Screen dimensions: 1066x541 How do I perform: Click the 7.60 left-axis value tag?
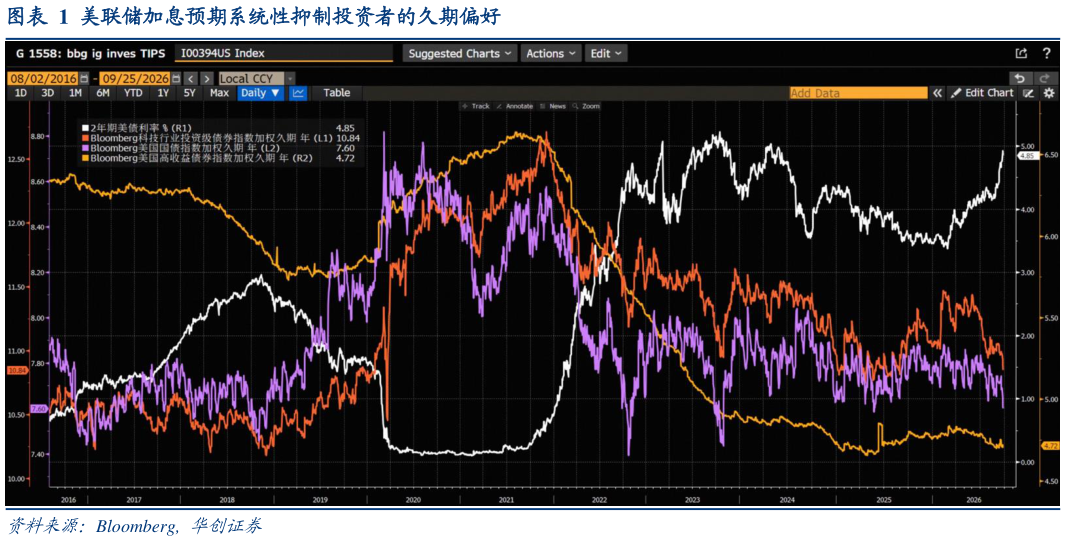tap(38, 408)
